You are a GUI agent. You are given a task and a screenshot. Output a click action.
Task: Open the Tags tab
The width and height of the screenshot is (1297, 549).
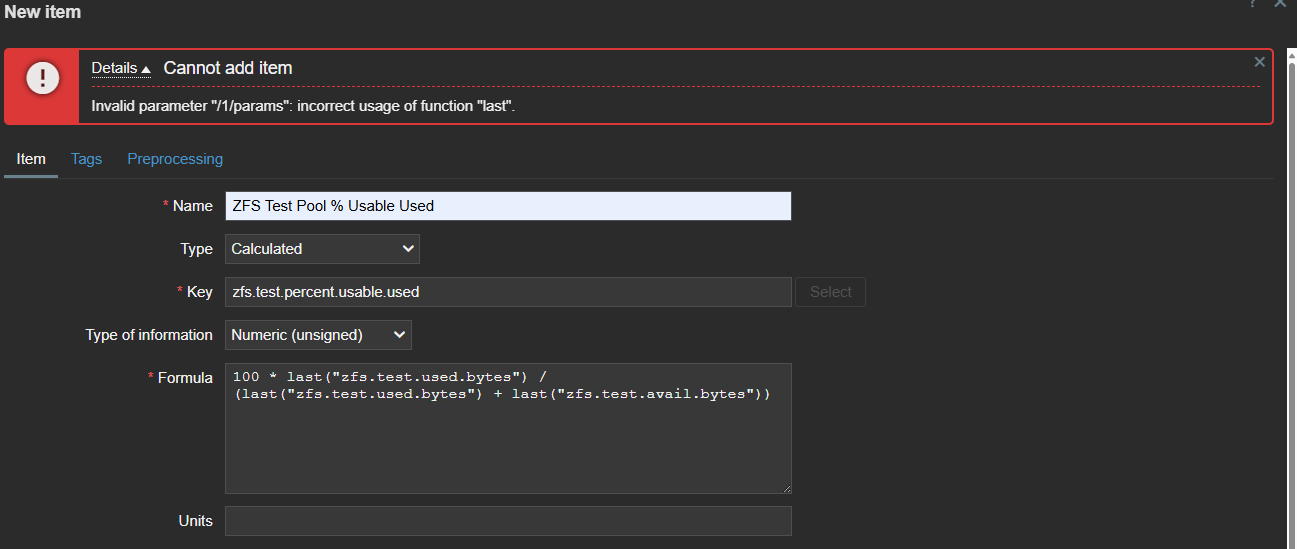click(86, 159)
